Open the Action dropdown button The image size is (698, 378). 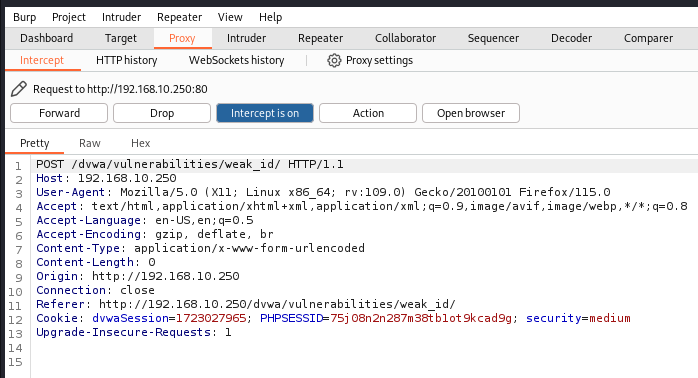click(368, 113)
